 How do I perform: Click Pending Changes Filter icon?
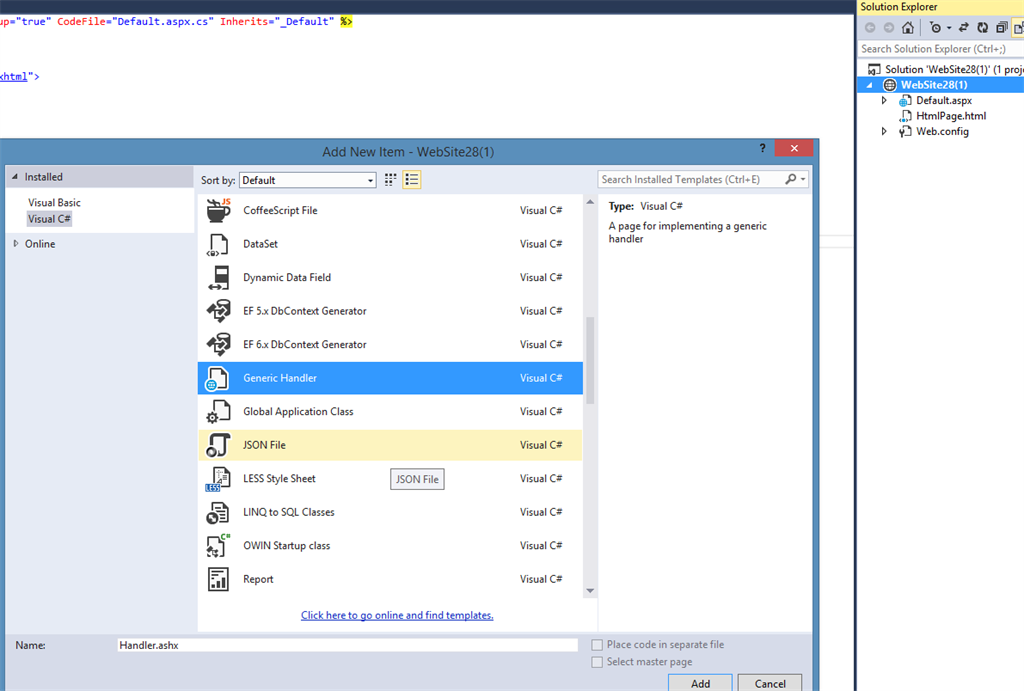(x=936, y=27)
